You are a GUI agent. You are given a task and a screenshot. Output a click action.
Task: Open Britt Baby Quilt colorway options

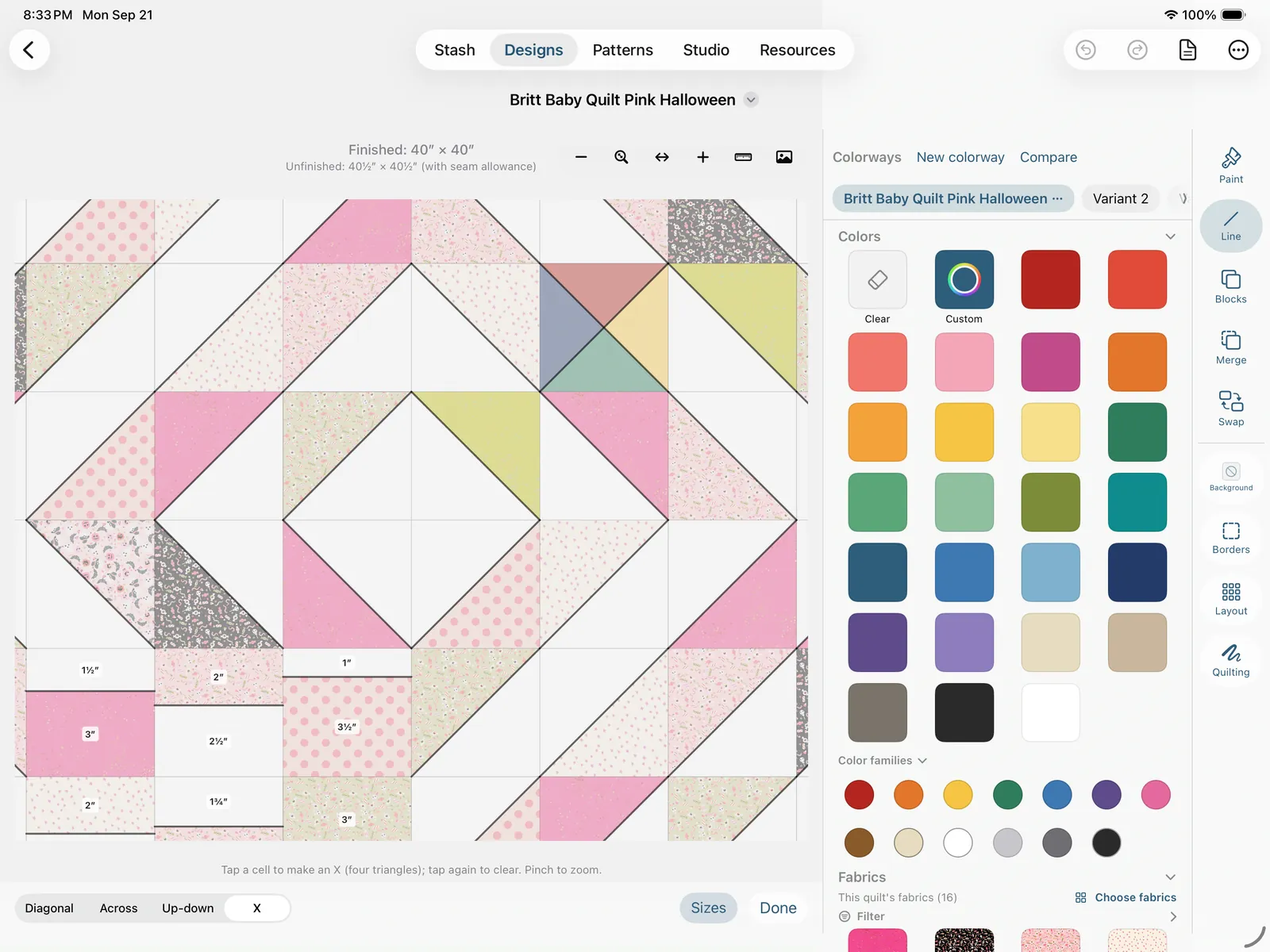coord(1057,198)
